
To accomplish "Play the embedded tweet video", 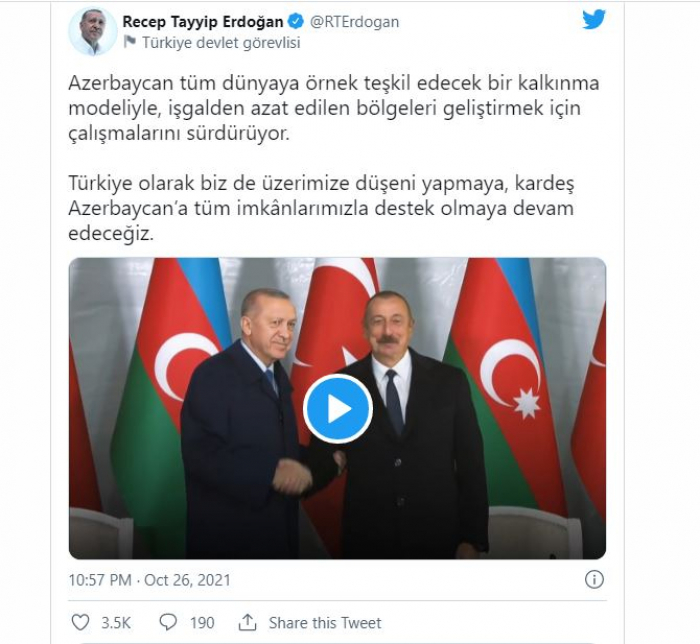I will [338, 409].
